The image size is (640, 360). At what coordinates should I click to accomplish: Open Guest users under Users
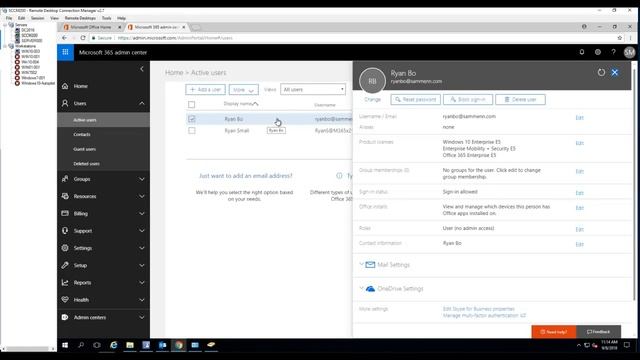click(x=84, y=149)
